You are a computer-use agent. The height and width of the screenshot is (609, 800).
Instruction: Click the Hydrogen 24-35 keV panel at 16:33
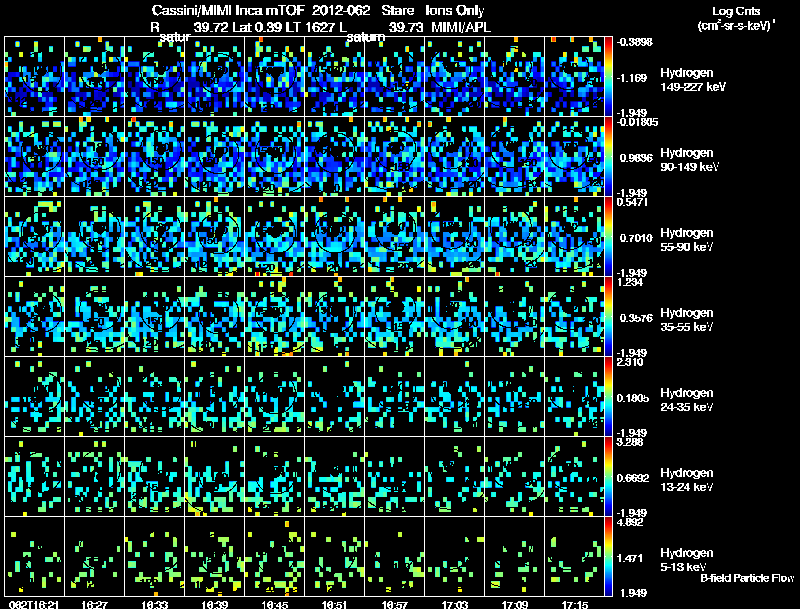(155, 396)
